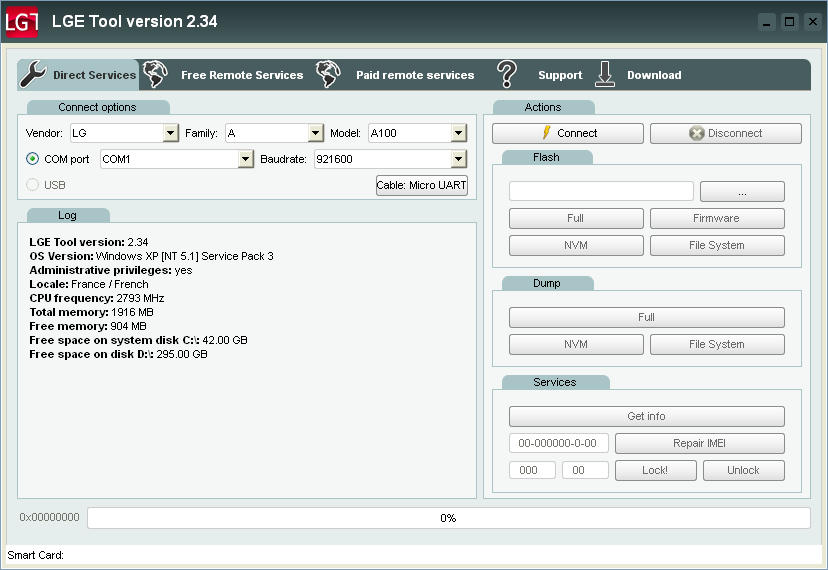Click the download arrow icon
This screenshot has width=828, height=570.
(x=605, y=74)
